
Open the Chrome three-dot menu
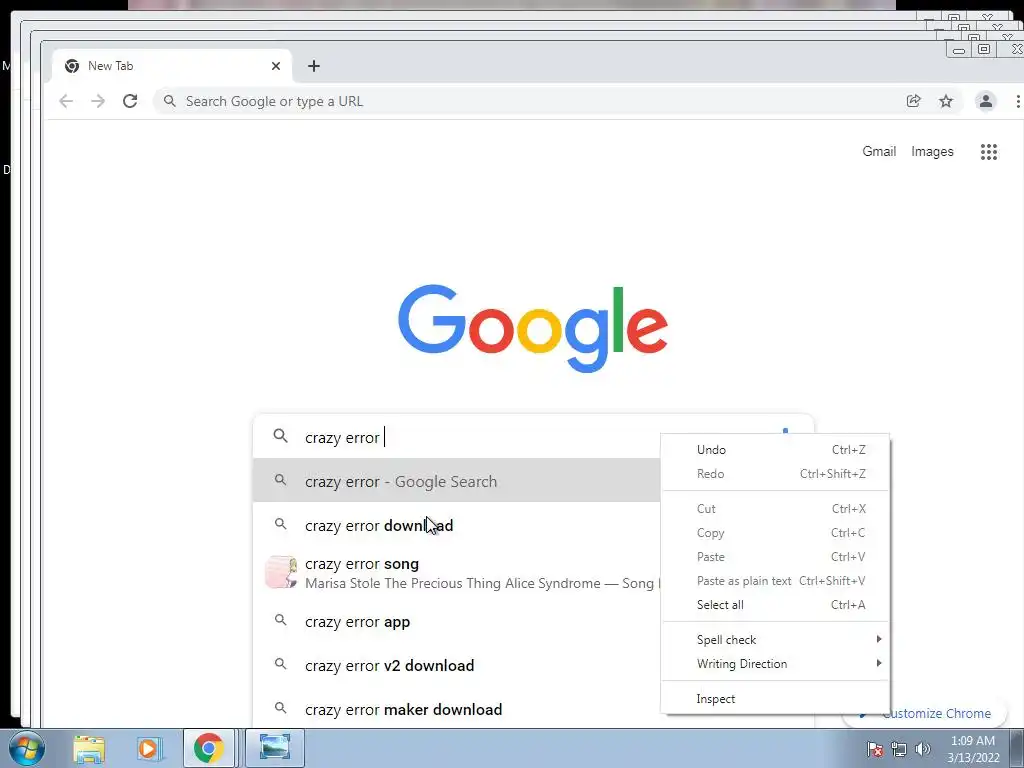[1017, 101]
